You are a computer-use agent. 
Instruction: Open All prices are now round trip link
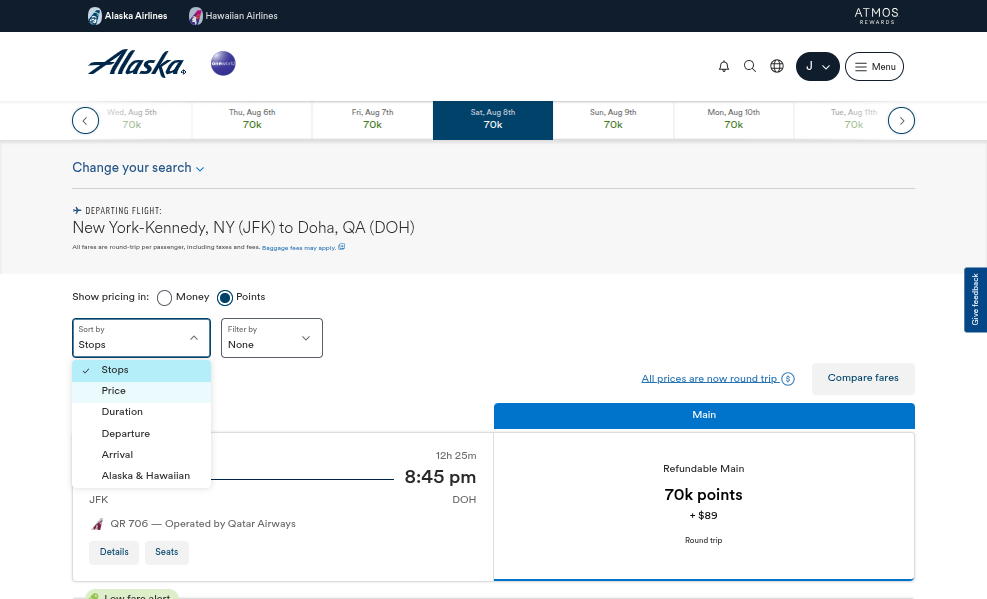pyautogui.click(x=718, y=379)
